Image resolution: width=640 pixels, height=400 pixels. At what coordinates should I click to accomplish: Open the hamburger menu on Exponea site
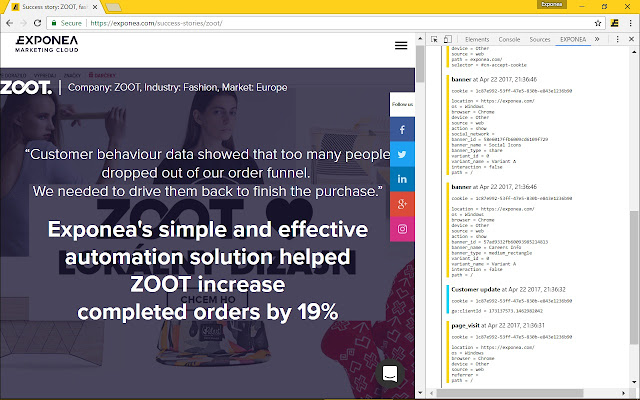(401, 45)
